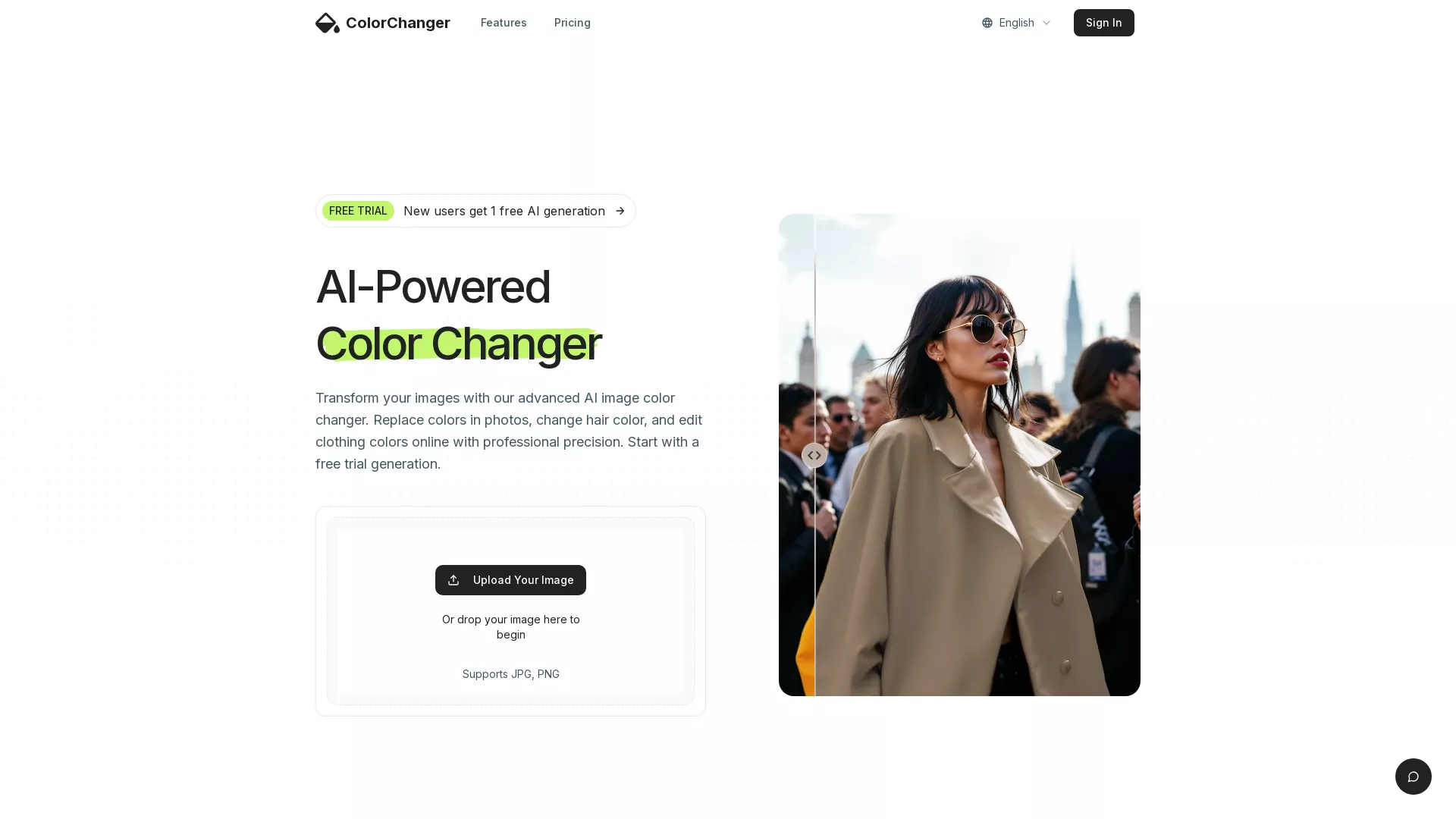Click the Sign In button
Image resolution: width=1456 pixels, height=819 pixels.
[1104, 23]
